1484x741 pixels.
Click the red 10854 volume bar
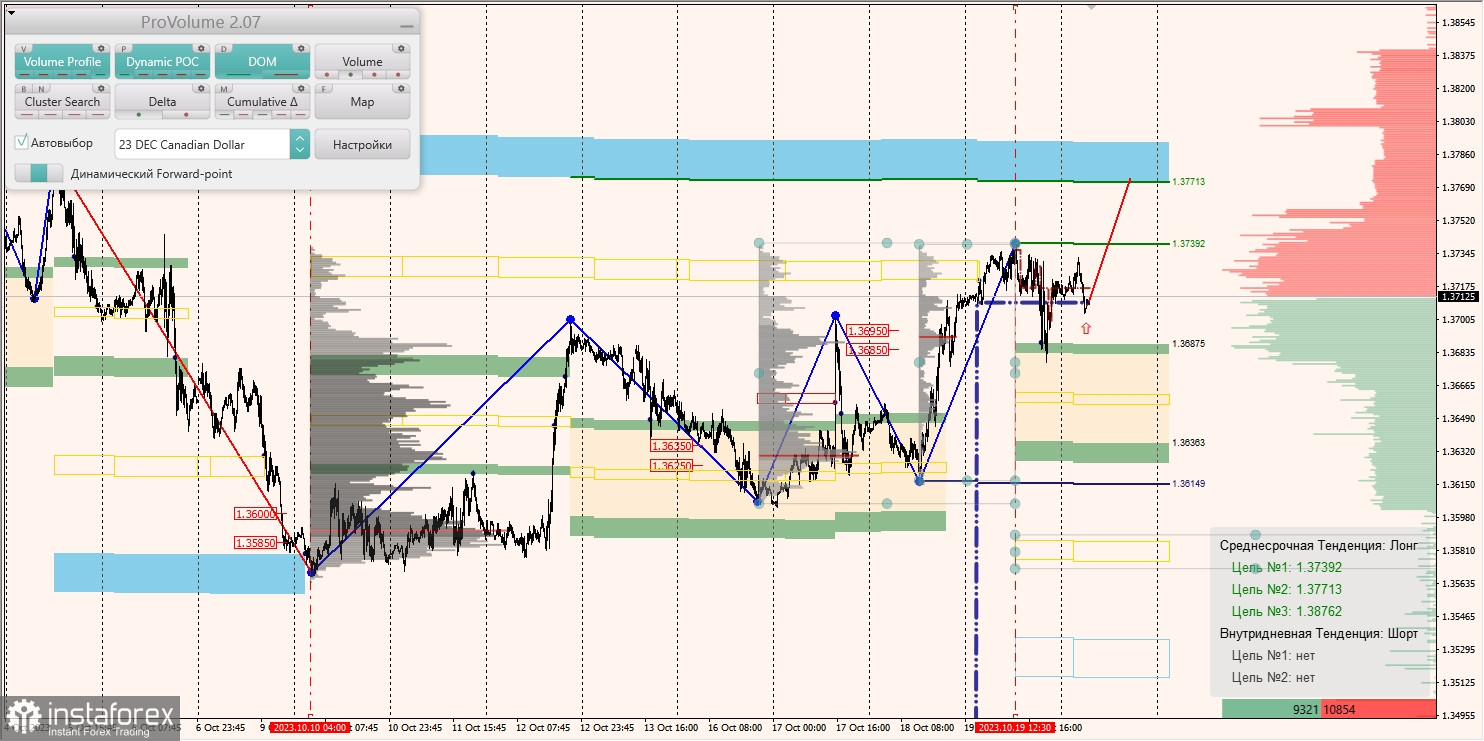[x=1378, y=708]
